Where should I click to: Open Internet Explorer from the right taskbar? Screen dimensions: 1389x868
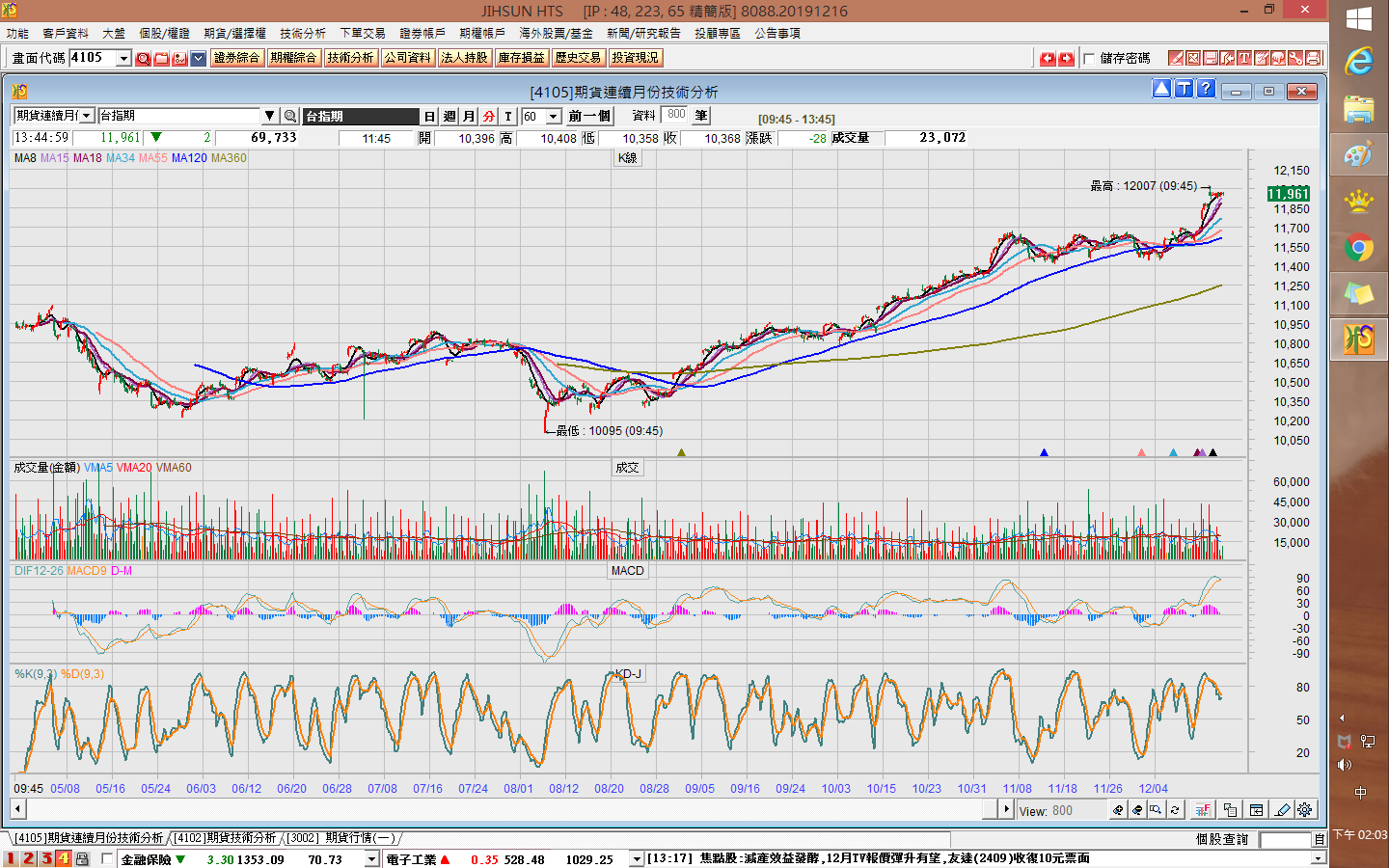click(1359, 63)
